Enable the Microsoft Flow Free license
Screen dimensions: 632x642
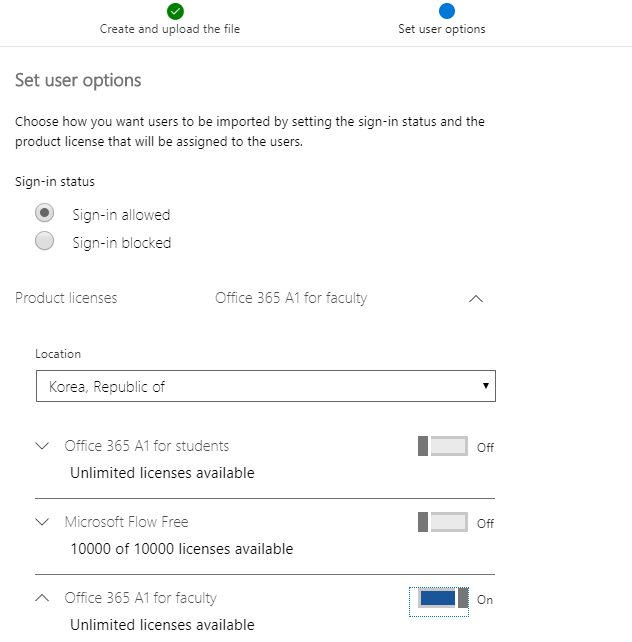pos(443,522)
